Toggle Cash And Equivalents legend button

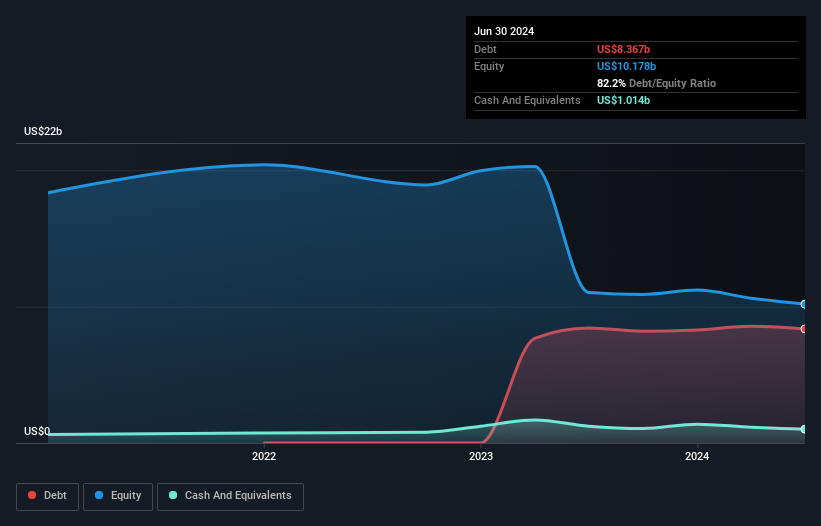coord(230,496)
